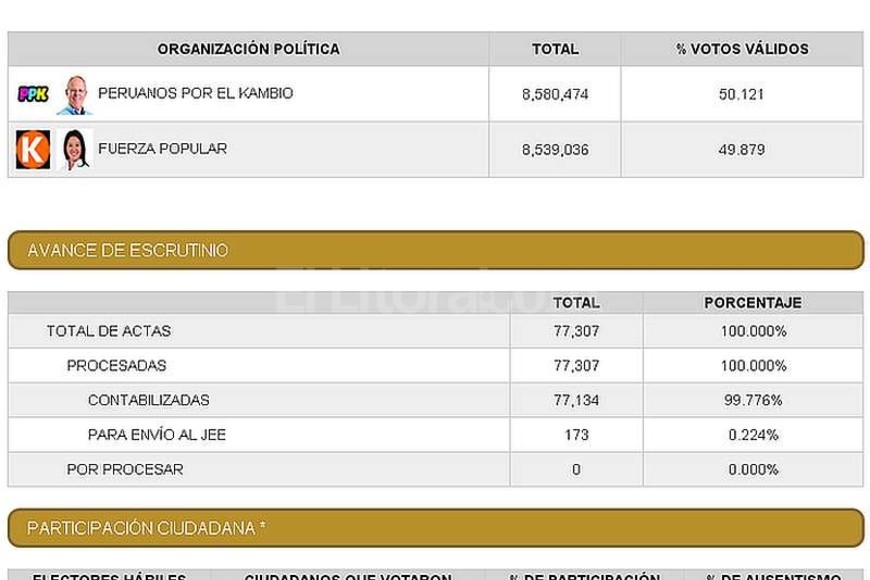The image size is (870, 580).
Task: Click the Fuerza Popular orange K logo
Action: pyautogui.click(x=32, y=150)
